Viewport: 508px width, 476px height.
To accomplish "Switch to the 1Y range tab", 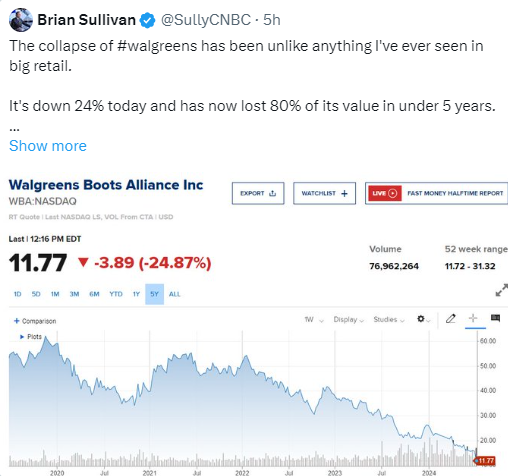I will [x=136, y=294].
